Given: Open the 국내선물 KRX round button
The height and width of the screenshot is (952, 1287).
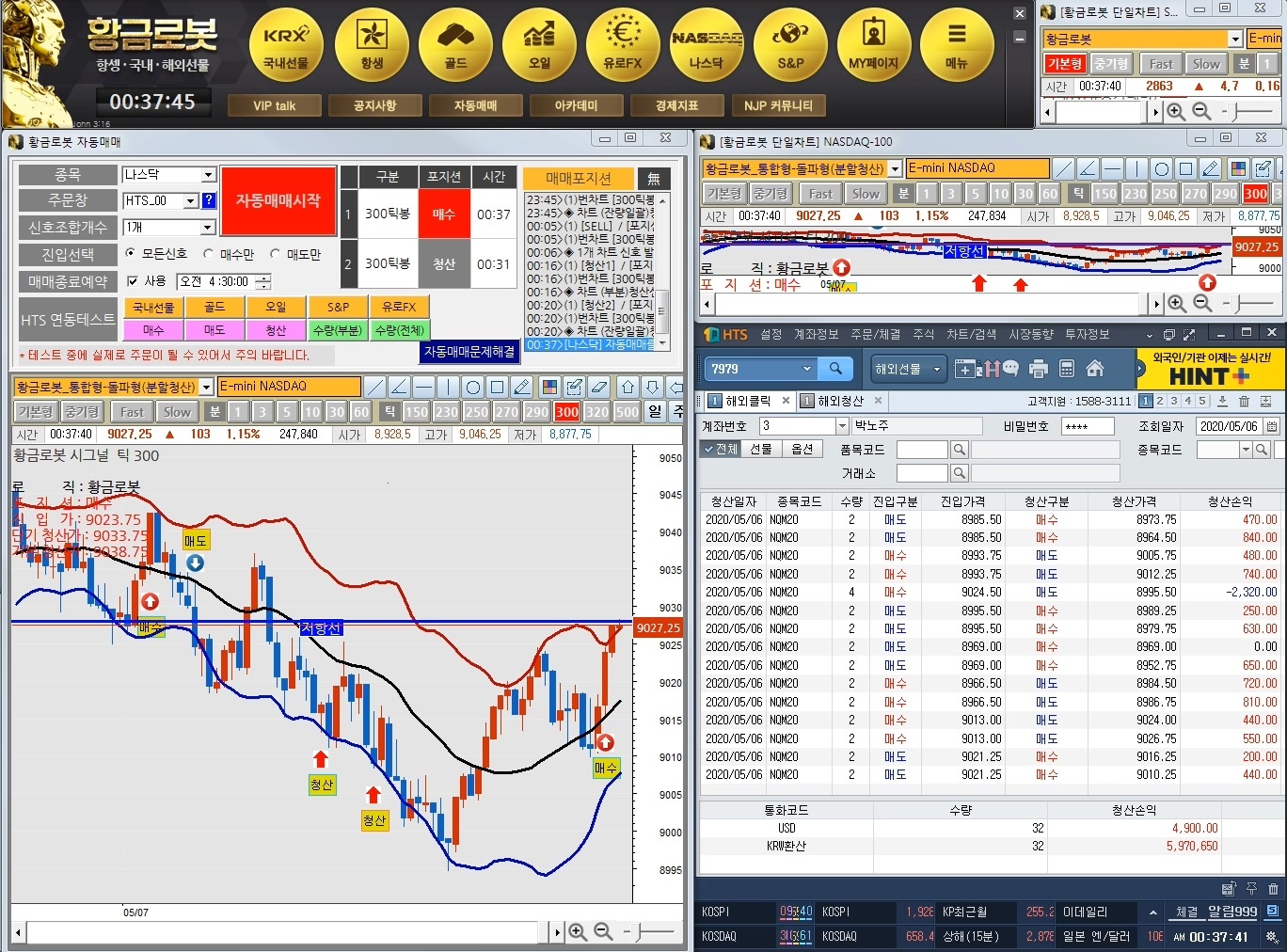Looking at the screenshot, I should click(x=286, y=44).
